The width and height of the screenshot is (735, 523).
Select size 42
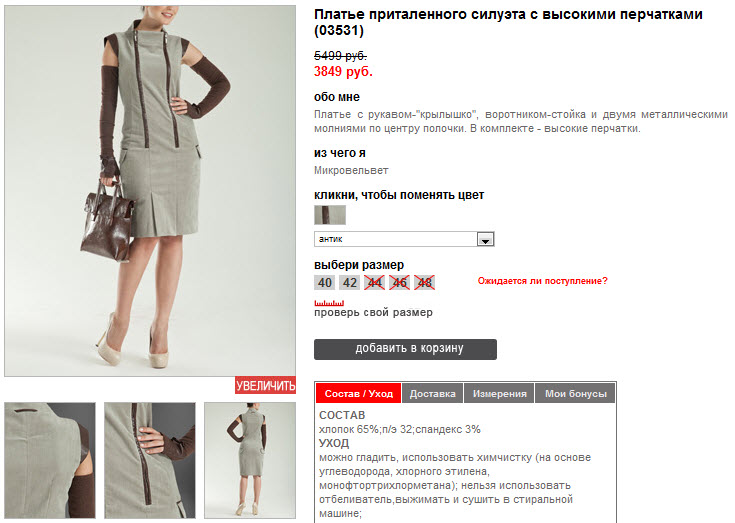pyautogui.click(x=350, y=283)
